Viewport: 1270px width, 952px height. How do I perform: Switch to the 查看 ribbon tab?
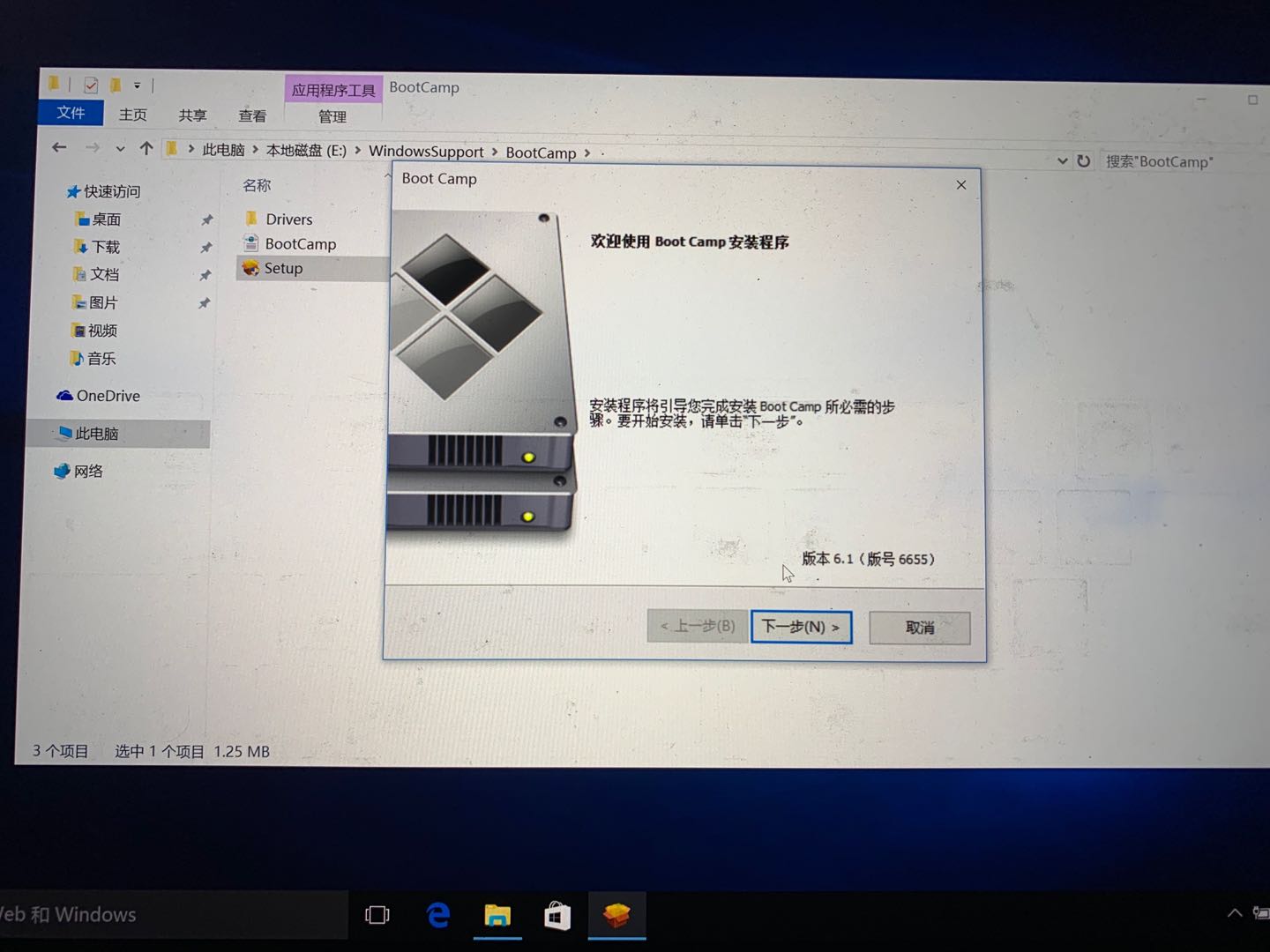pyautogui.click(x=252, y=116)
